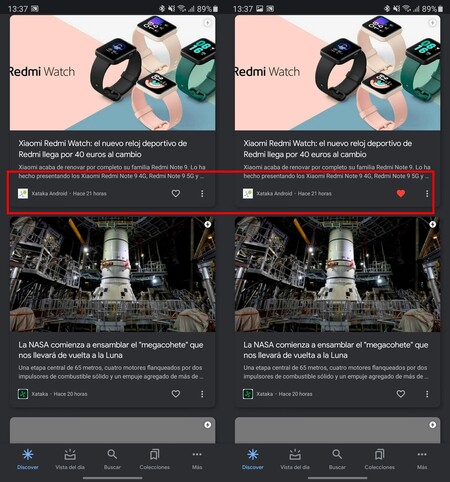Tap Redmi Note 9 summary text, left phone
Screen dimensions: 450x482
coord(112,171)
